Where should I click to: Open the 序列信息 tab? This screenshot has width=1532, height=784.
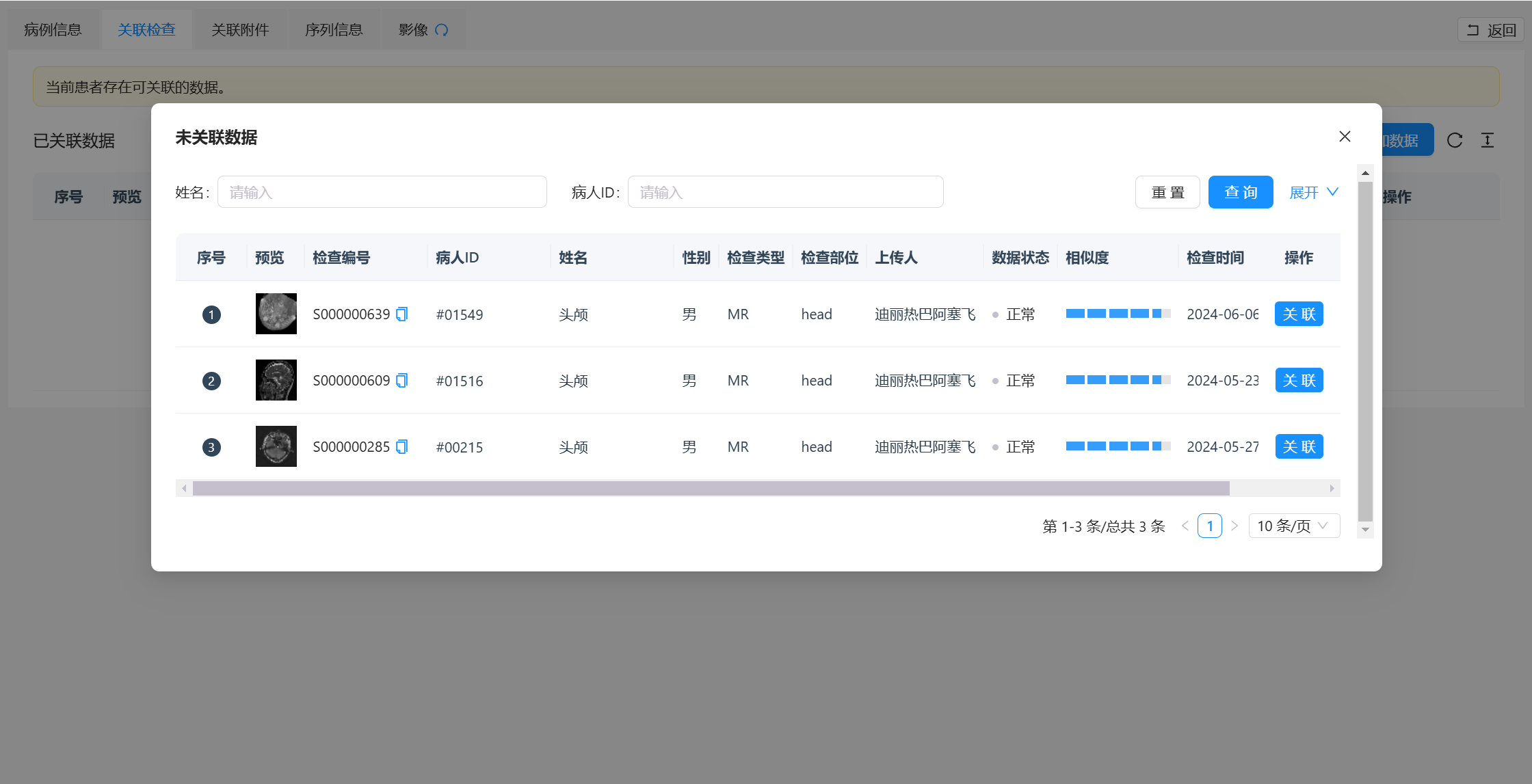click(x=334, y=29)
